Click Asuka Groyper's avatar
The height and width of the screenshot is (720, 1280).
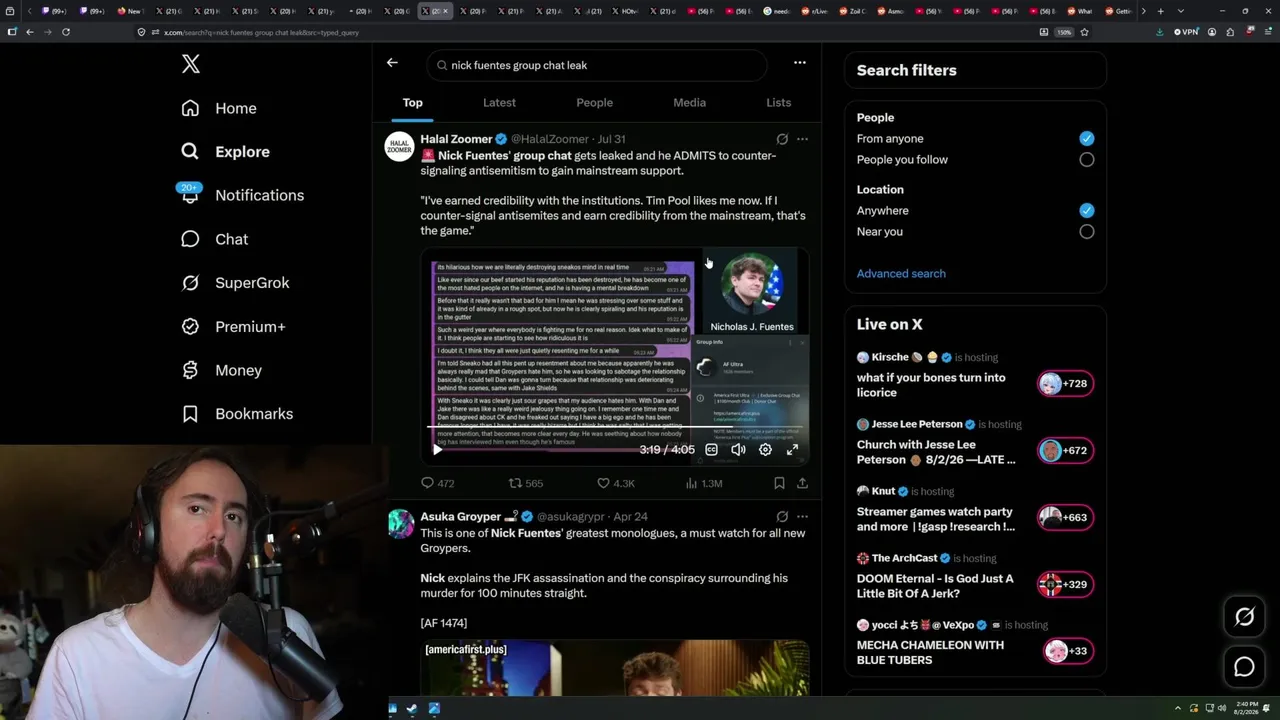point(400,524)
